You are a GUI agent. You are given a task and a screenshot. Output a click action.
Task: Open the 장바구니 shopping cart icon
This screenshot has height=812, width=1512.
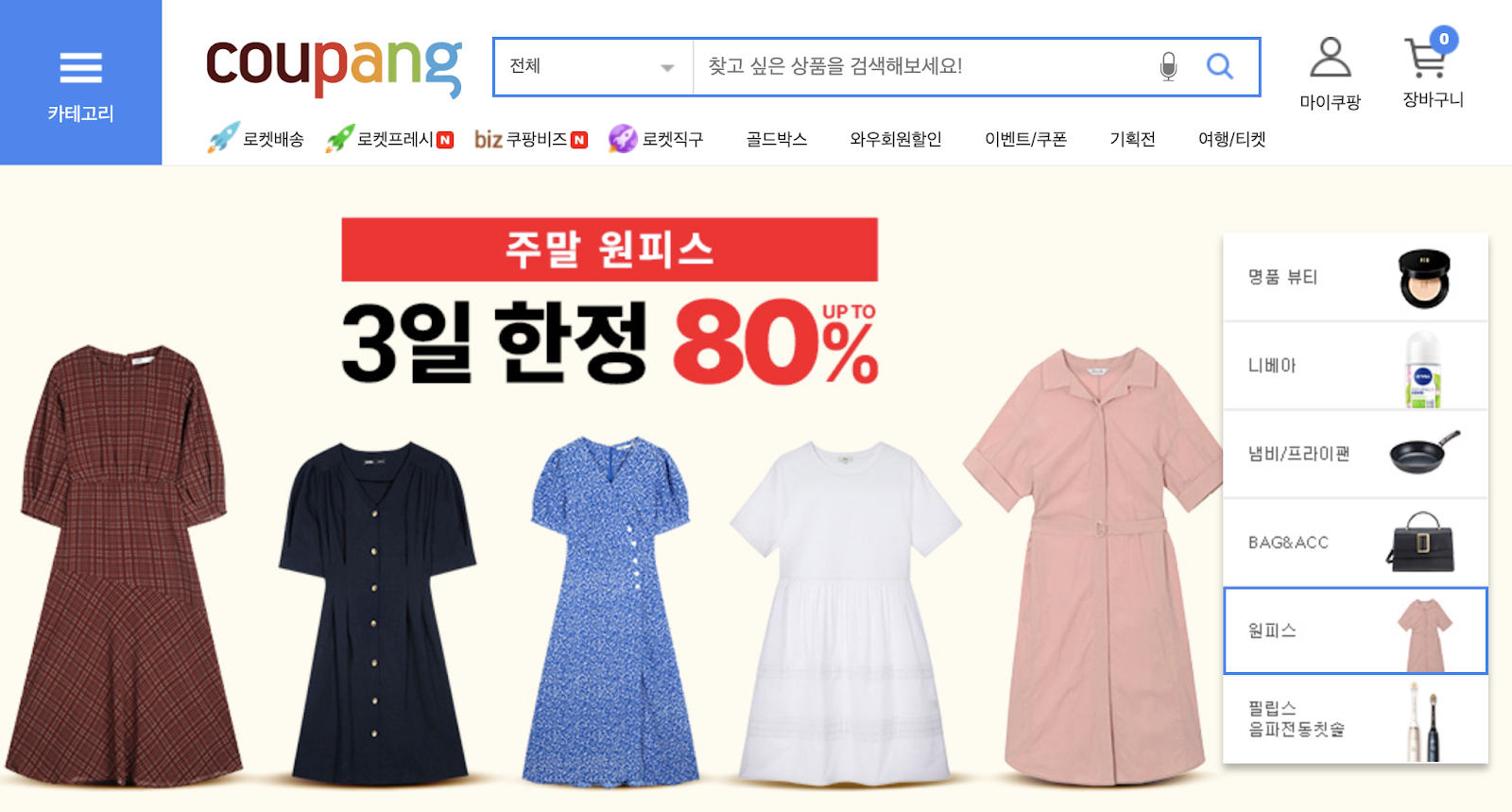(x=1427, y=58)
